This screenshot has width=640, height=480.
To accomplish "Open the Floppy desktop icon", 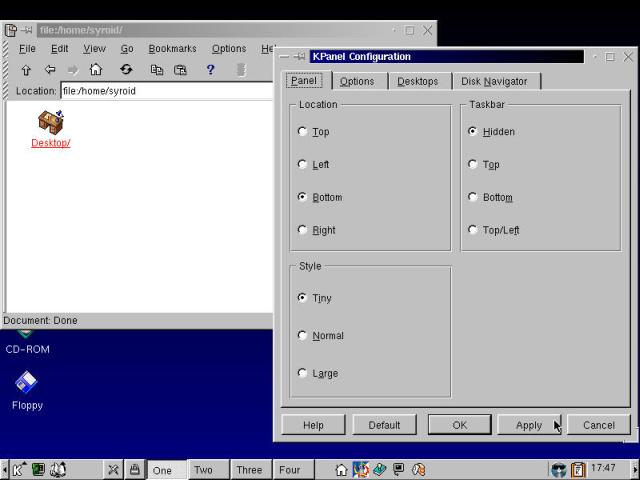I will click(27, 383).
